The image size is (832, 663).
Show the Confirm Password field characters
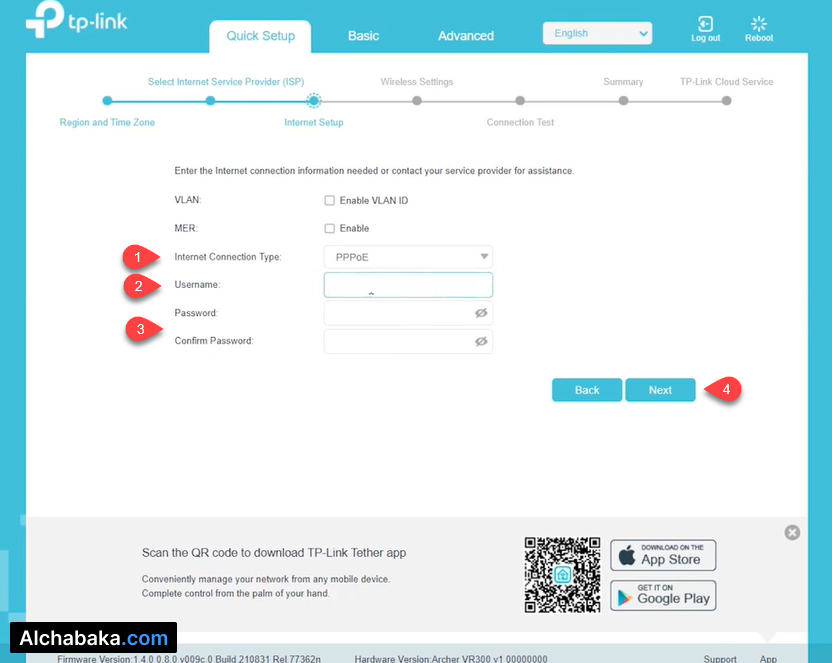[x=481, y=341]
